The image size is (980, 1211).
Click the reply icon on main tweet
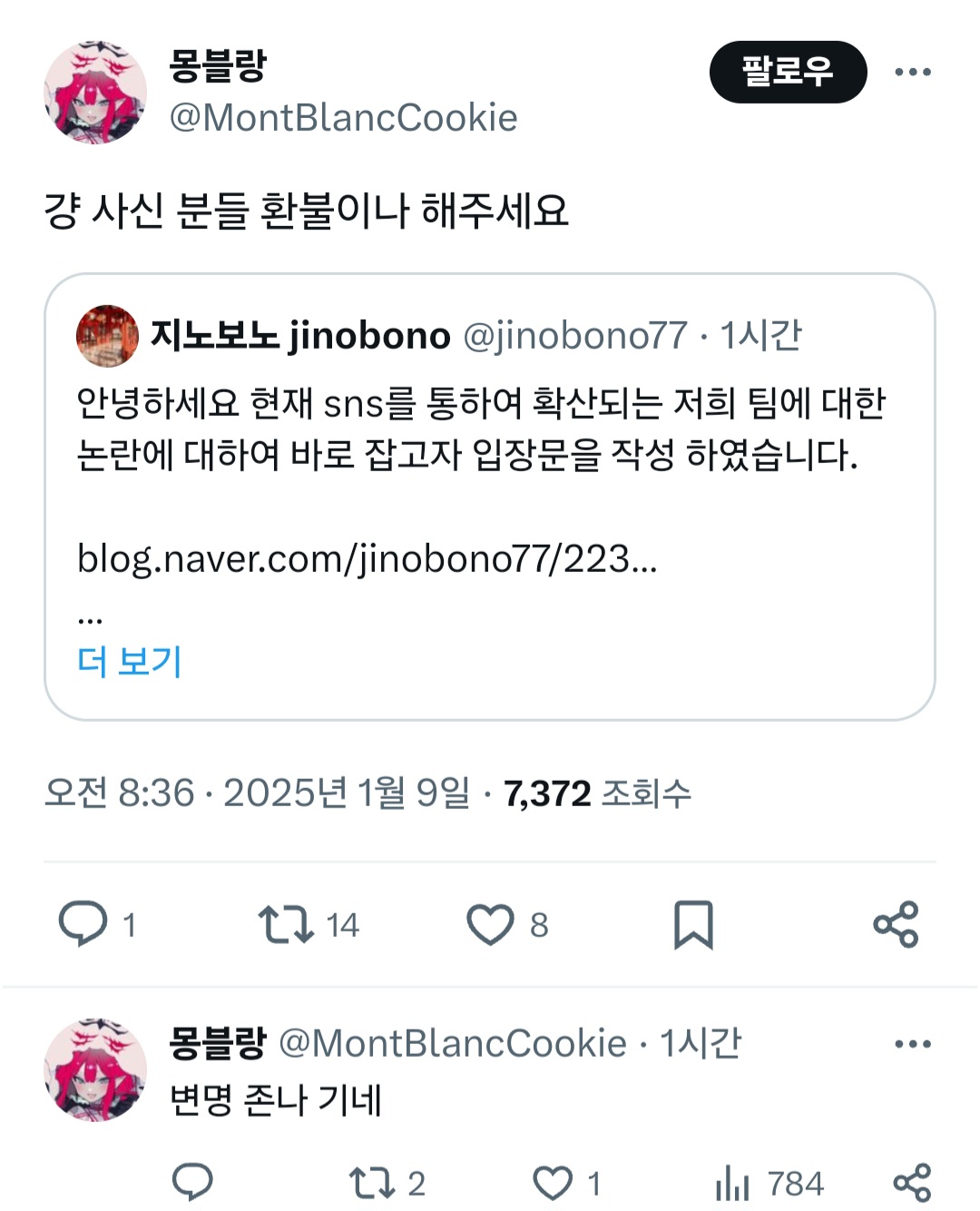point(83,924)
